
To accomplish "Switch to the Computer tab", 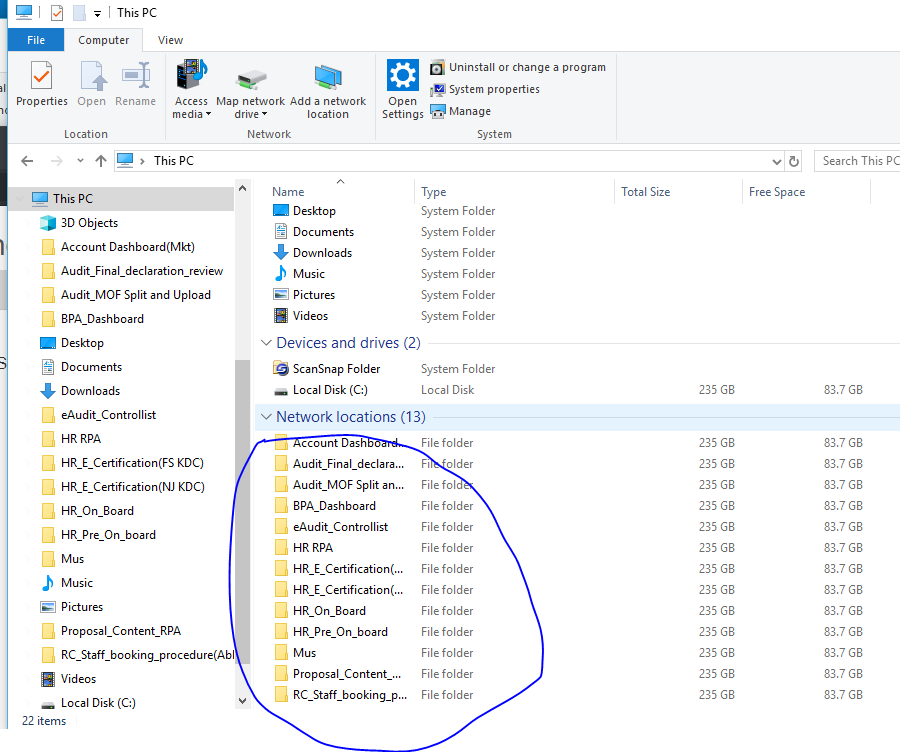I will (103, 40).
